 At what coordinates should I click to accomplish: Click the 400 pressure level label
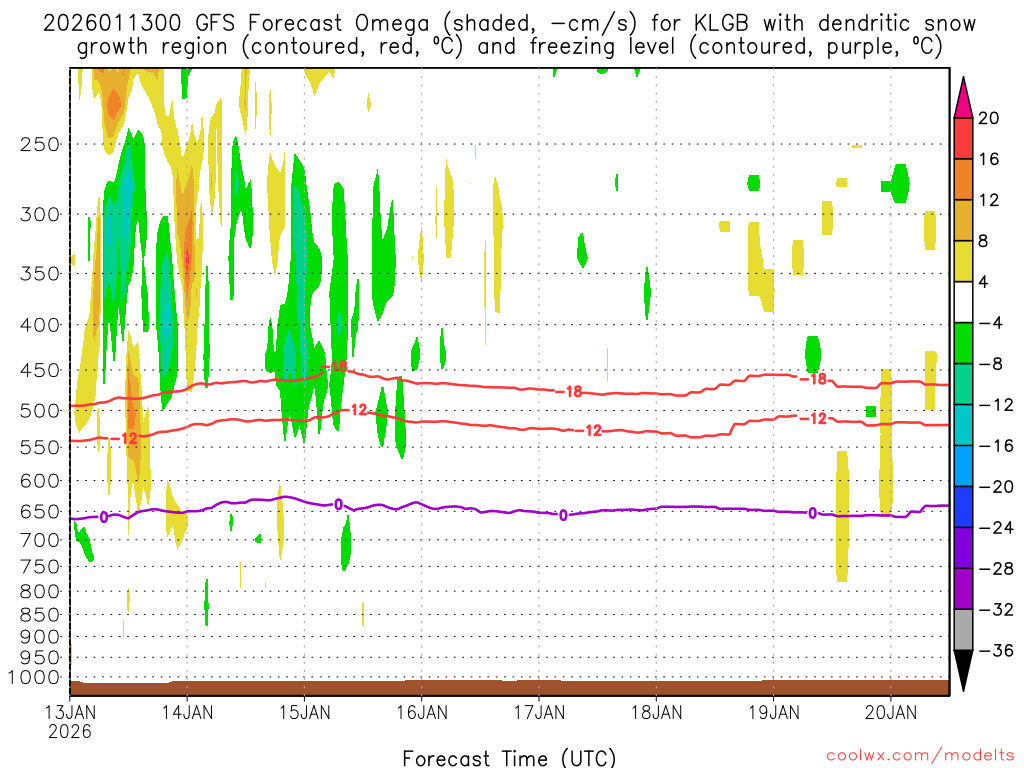click(40, 325)
